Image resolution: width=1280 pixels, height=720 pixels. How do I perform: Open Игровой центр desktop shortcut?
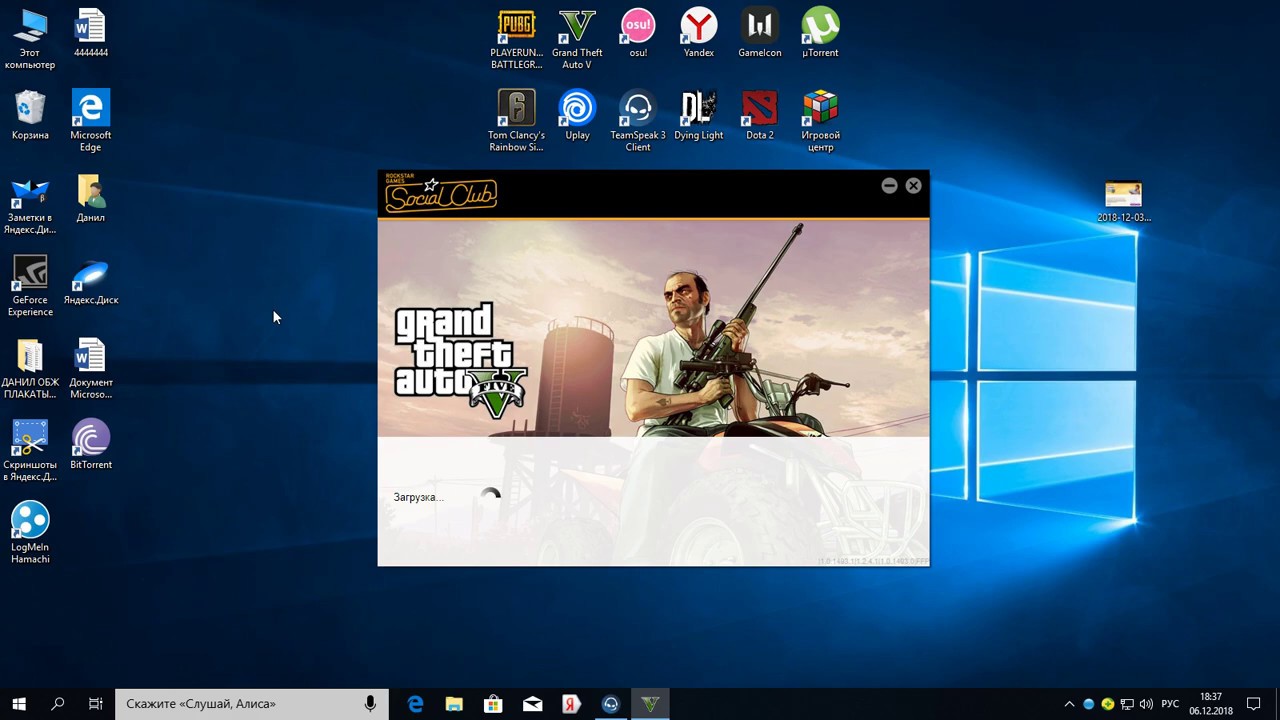(820, 121)
